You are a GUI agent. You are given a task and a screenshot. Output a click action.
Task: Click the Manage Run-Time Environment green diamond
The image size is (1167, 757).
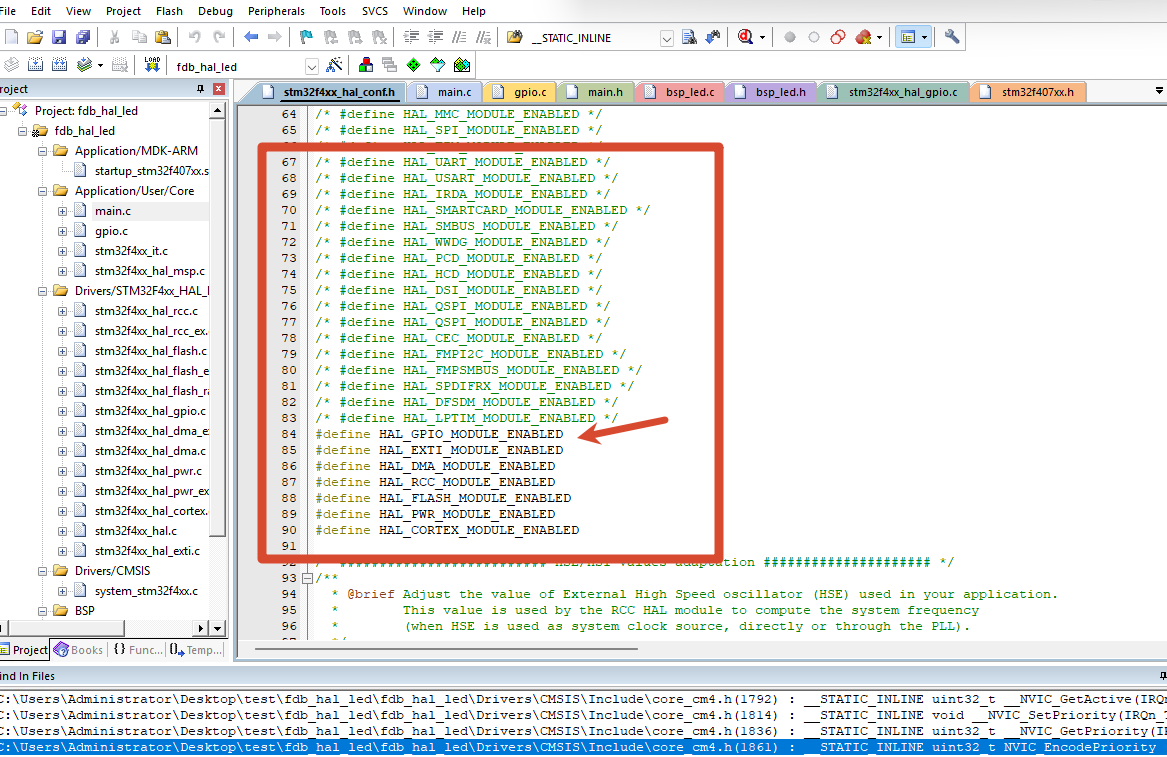click(x=414, y=66)
